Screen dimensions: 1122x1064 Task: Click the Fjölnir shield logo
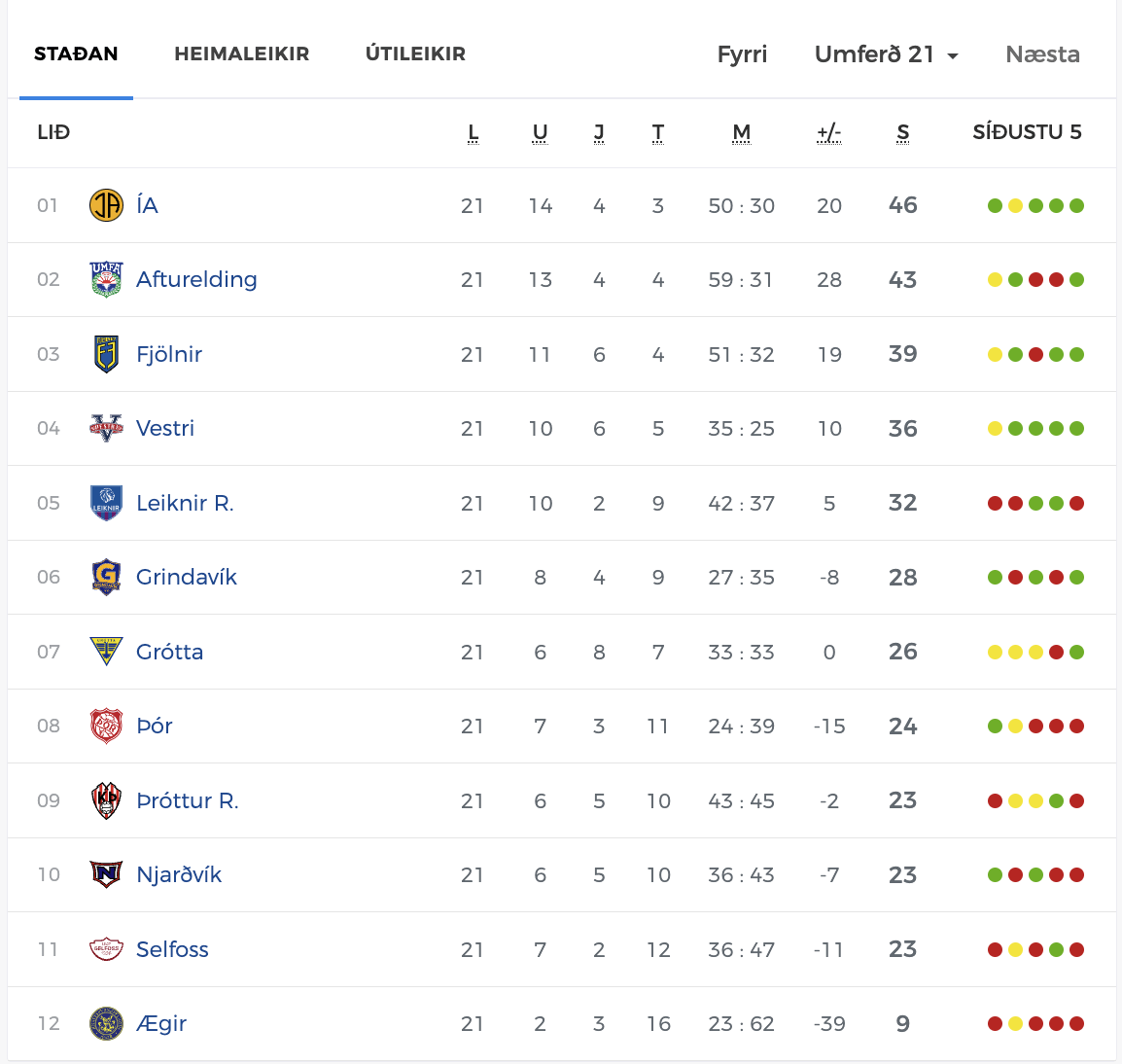click(106, 354)
